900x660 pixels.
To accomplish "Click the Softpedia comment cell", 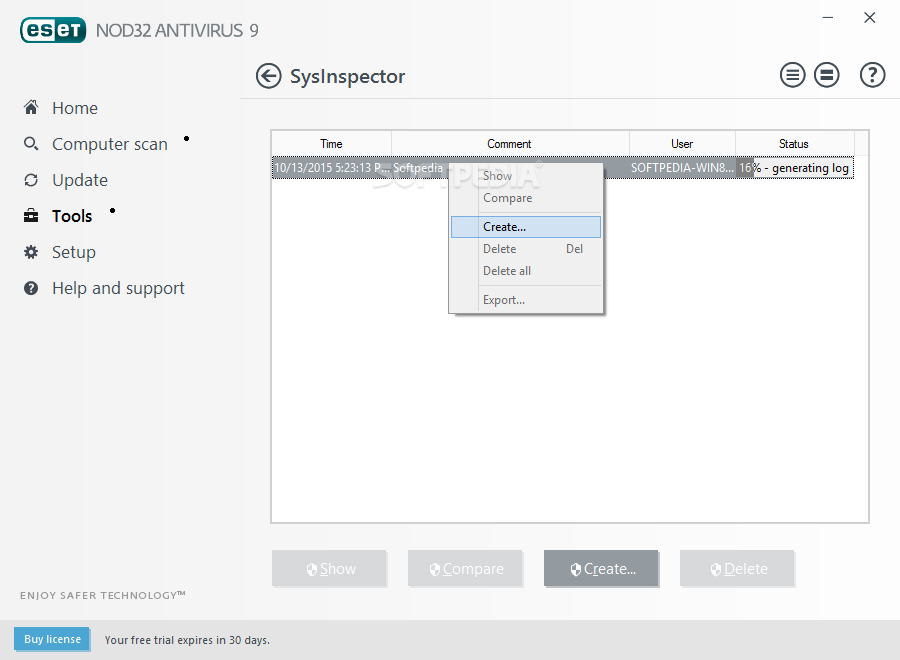I will [x=418, y=168].
